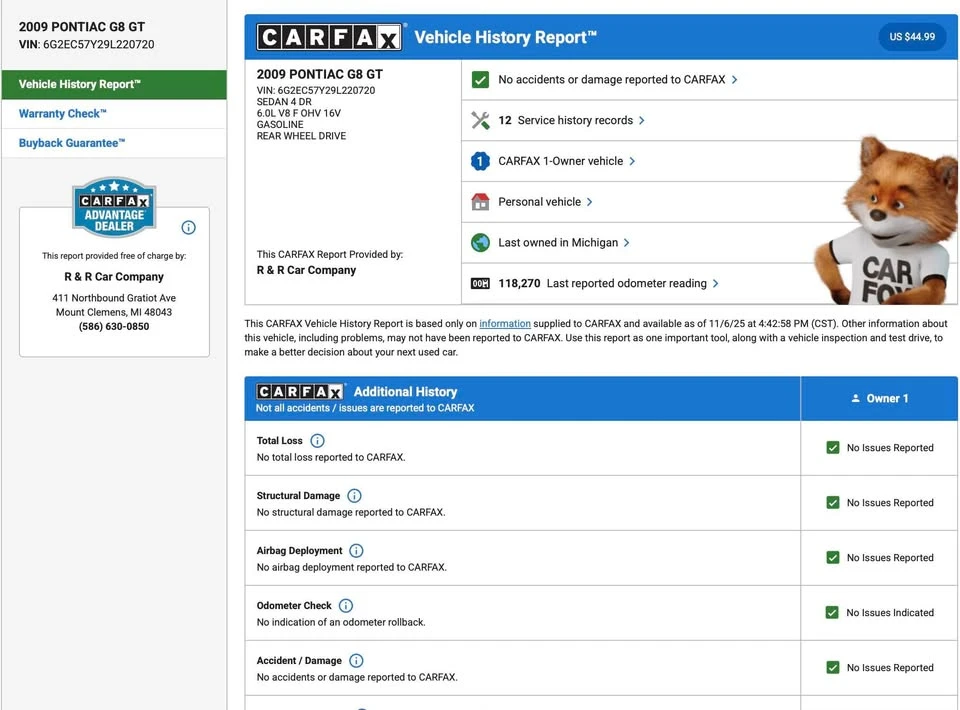
Task: Click SEDAN 4 DR spec text
Action: pos(284,102)
